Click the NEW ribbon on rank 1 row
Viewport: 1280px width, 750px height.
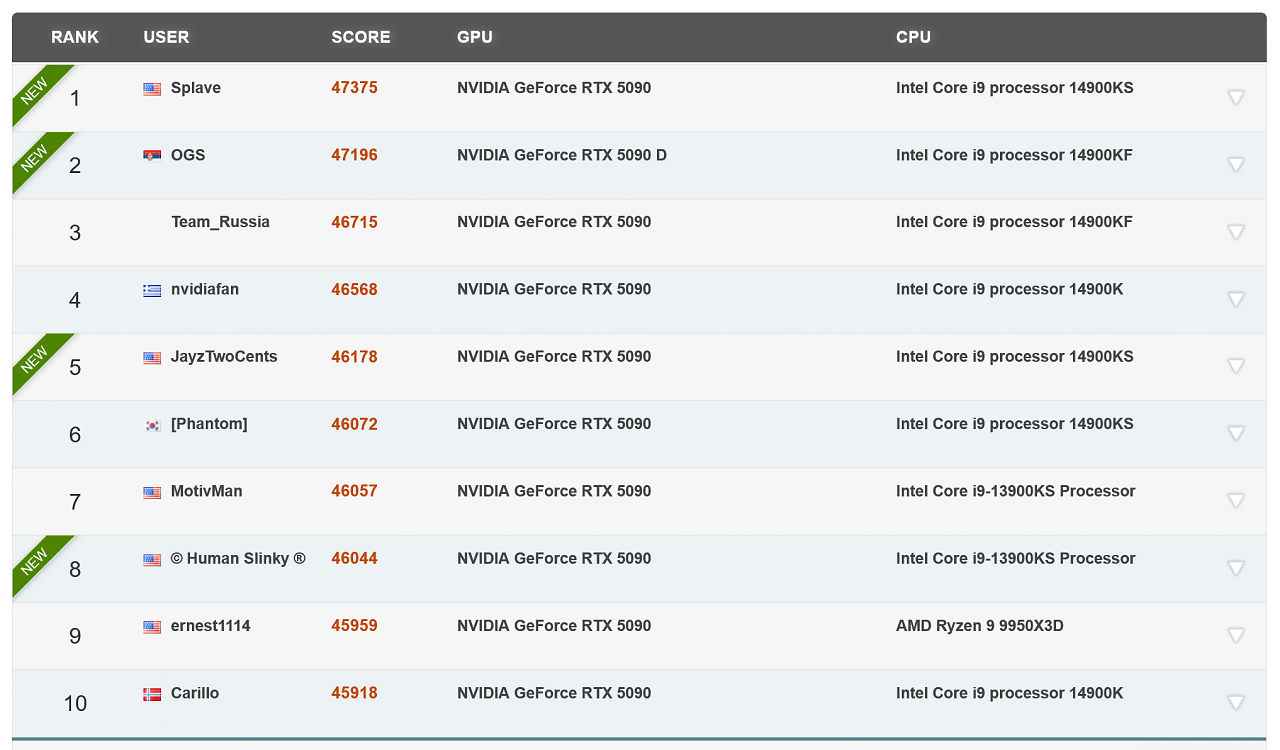36,89
